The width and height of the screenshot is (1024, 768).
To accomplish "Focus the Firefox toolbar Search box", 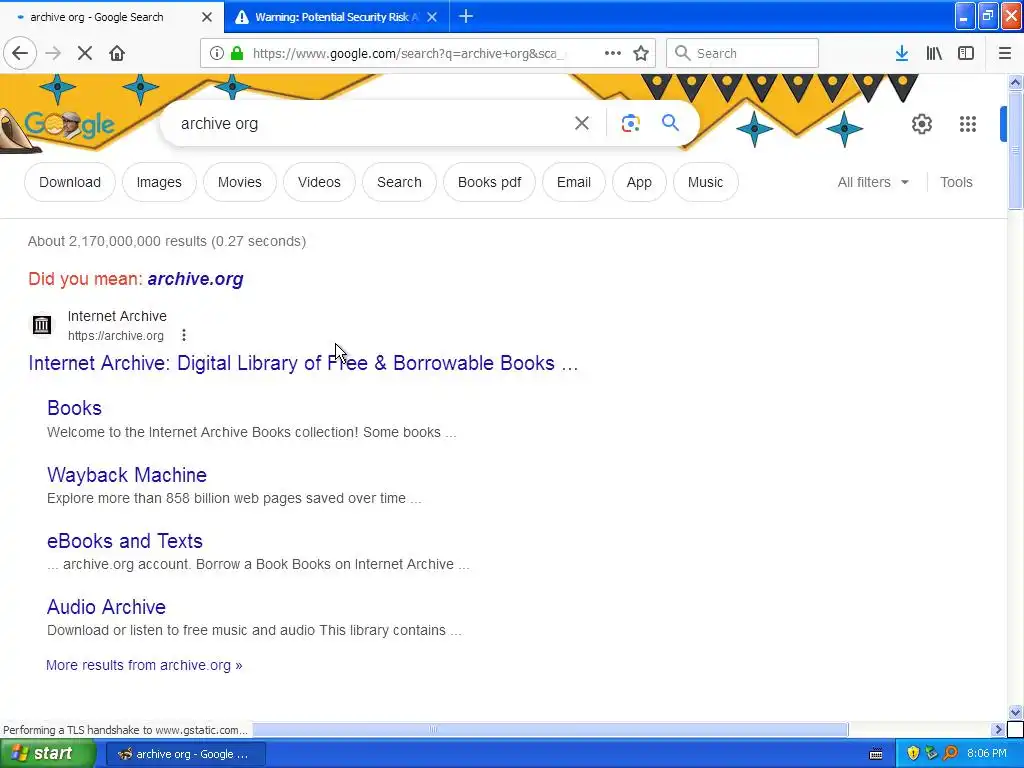I will pos(743,53).
